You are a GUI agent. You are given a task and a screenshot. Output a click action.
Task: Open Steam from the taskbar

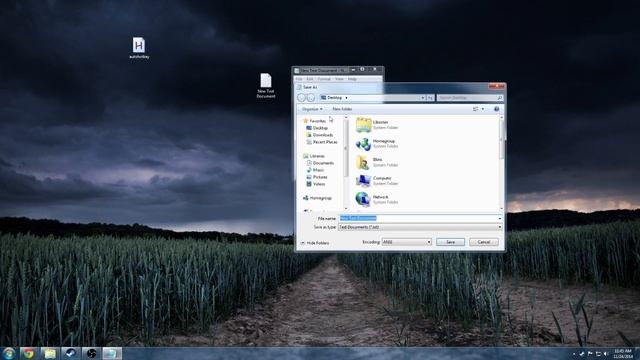click(71, 353)
